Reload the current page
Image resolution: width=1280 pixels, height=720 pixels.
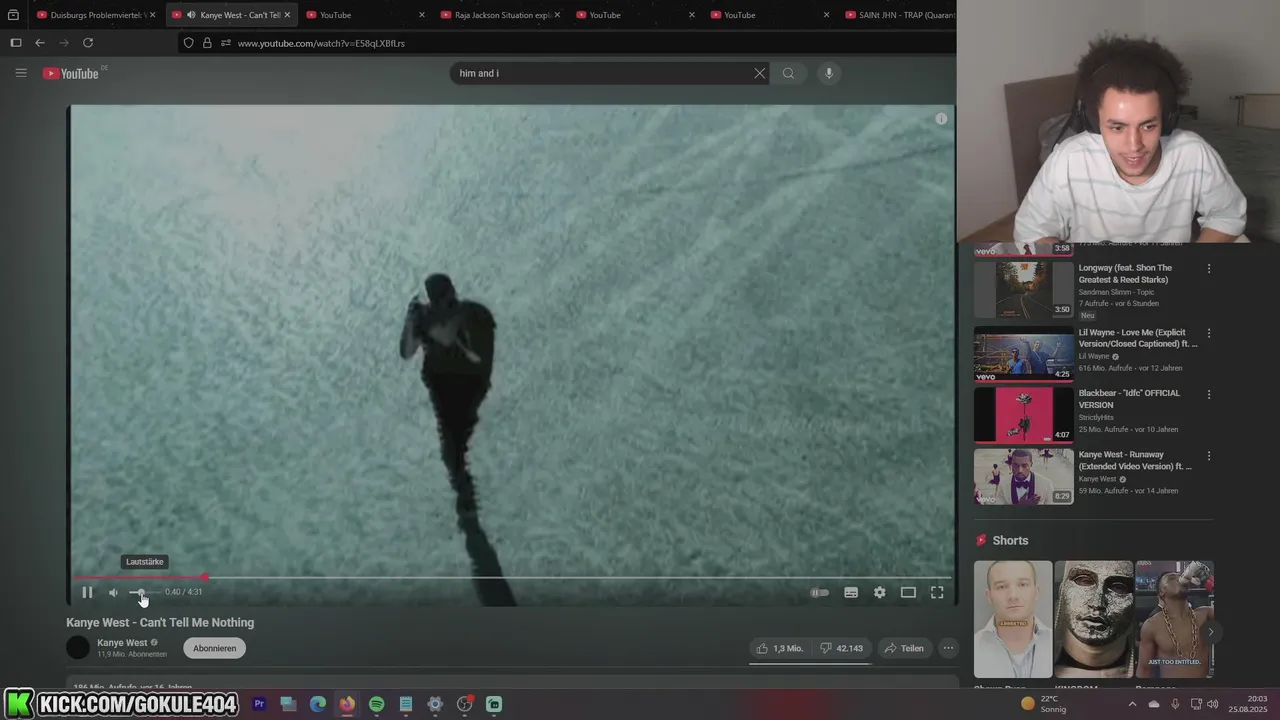click(88, 43)
